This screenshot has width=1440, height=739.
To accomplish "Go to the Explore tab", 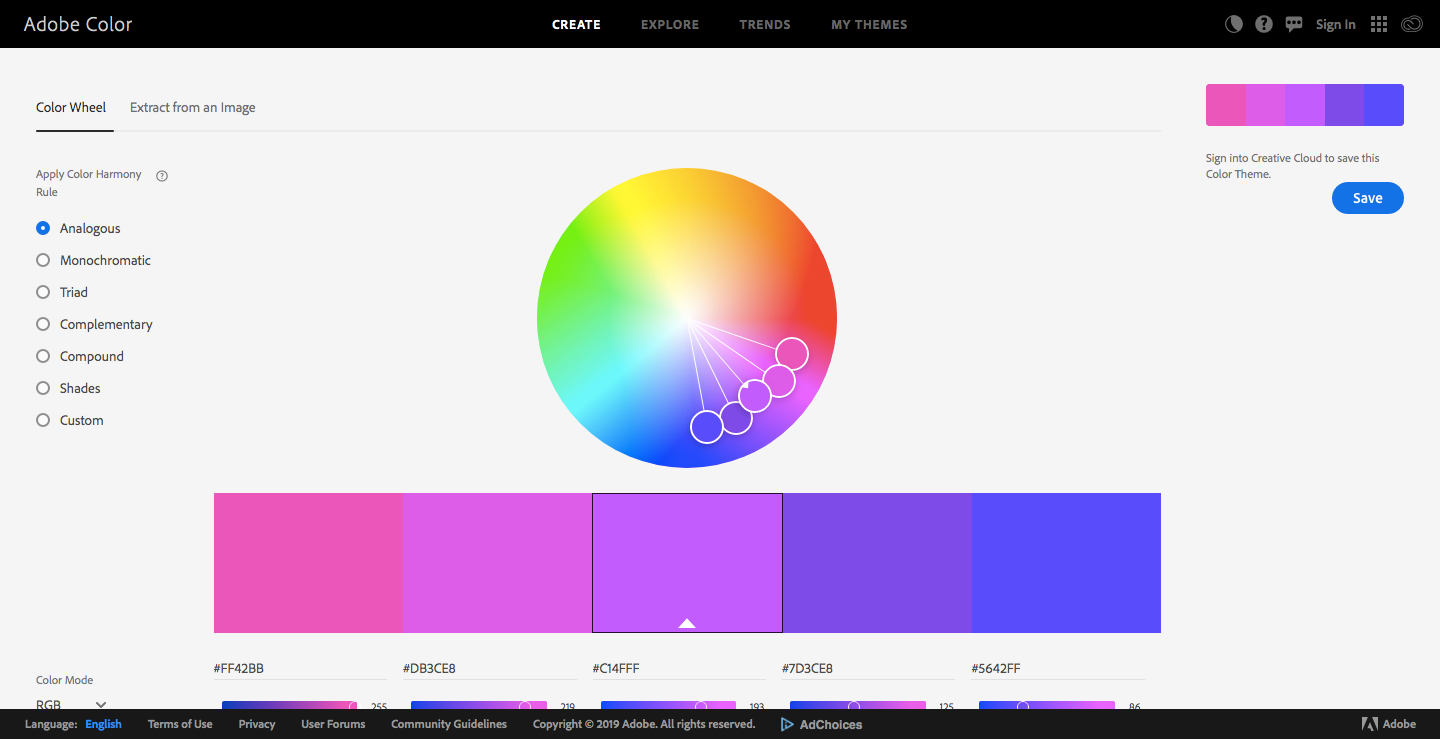I will 670,24.
